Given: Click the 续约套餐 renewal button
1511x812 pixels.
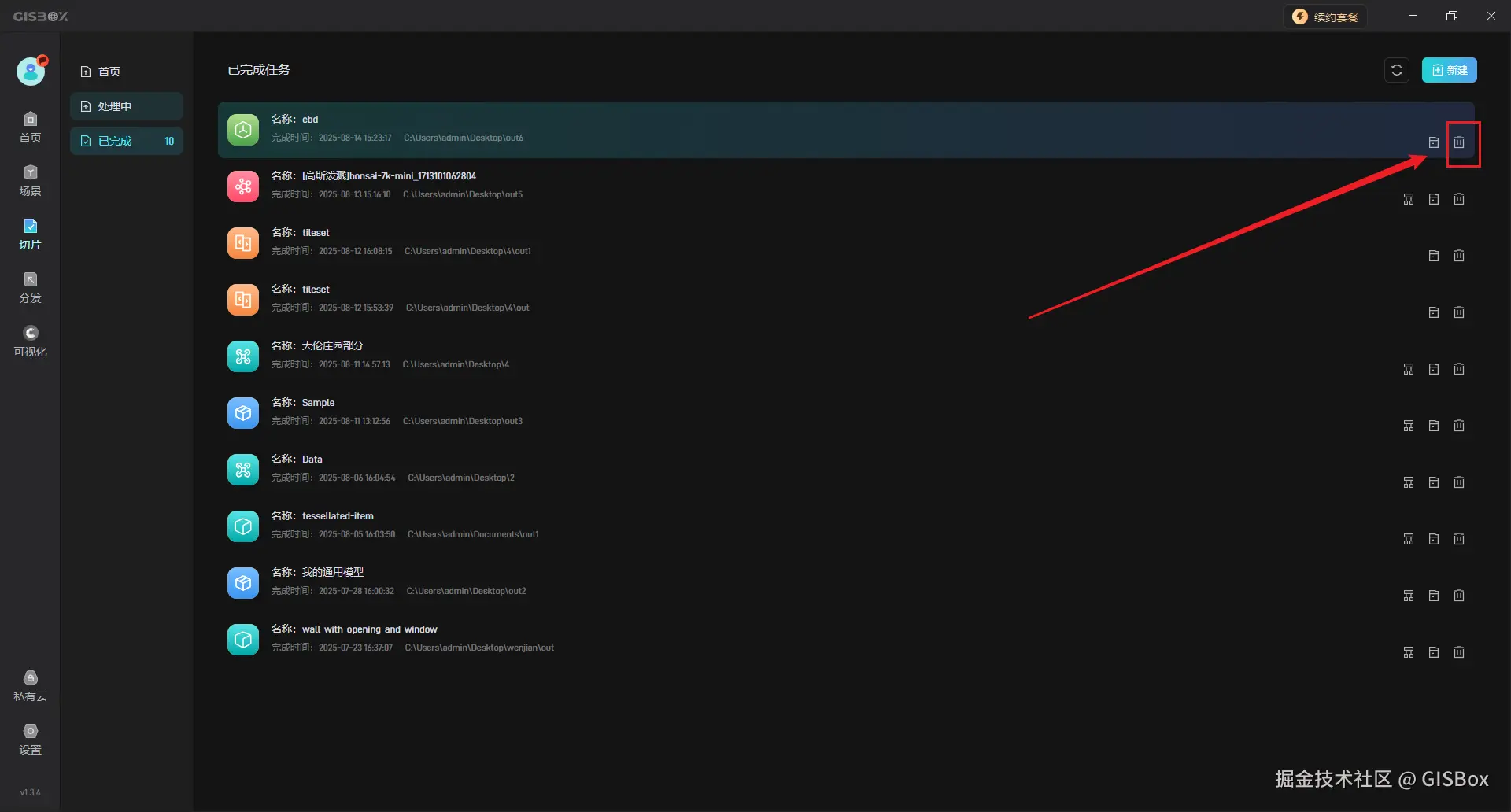Looking at the screenshot, I should pos(1326,17).
